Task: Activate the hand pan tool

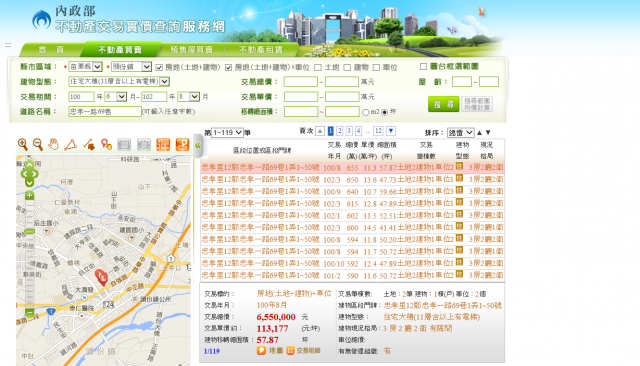Action: pyautogui.click(x=53, y=144)
